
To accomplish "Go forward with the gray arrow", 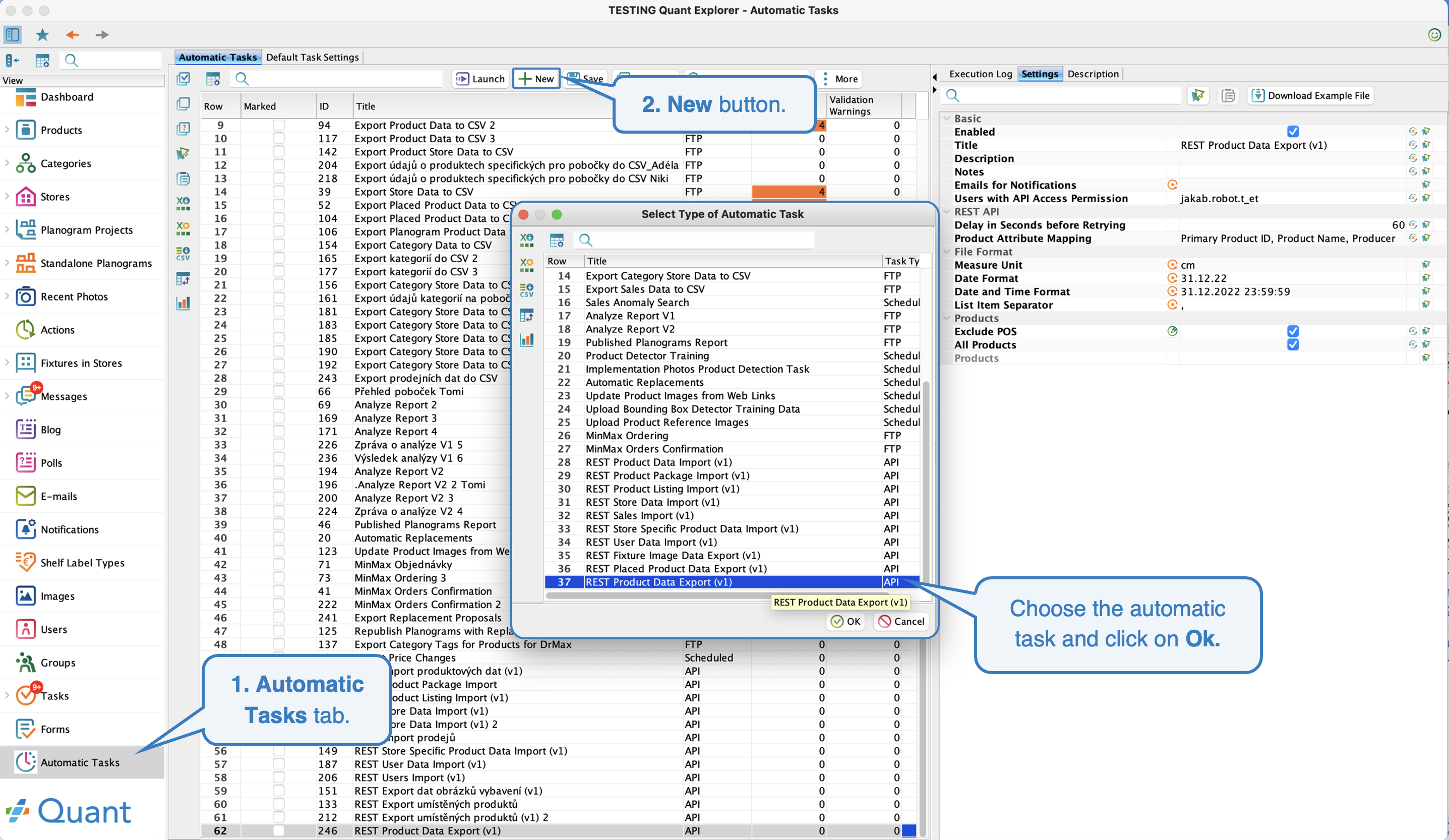I will tap(102, 34).
